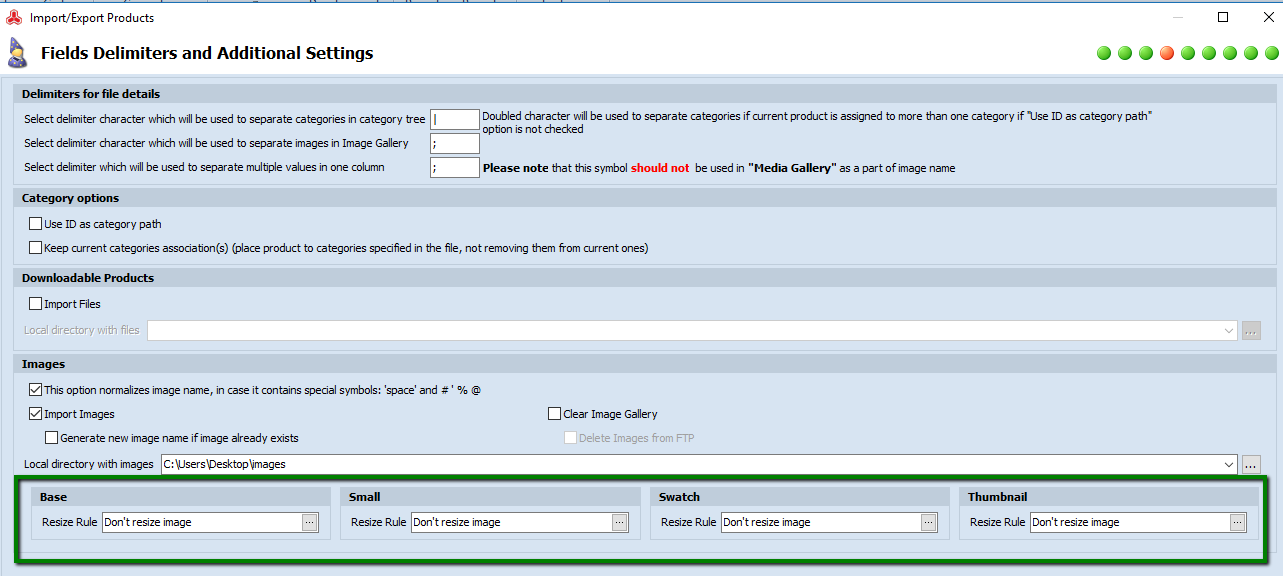Expand the local directory with images dropdown

point(1229,464)
